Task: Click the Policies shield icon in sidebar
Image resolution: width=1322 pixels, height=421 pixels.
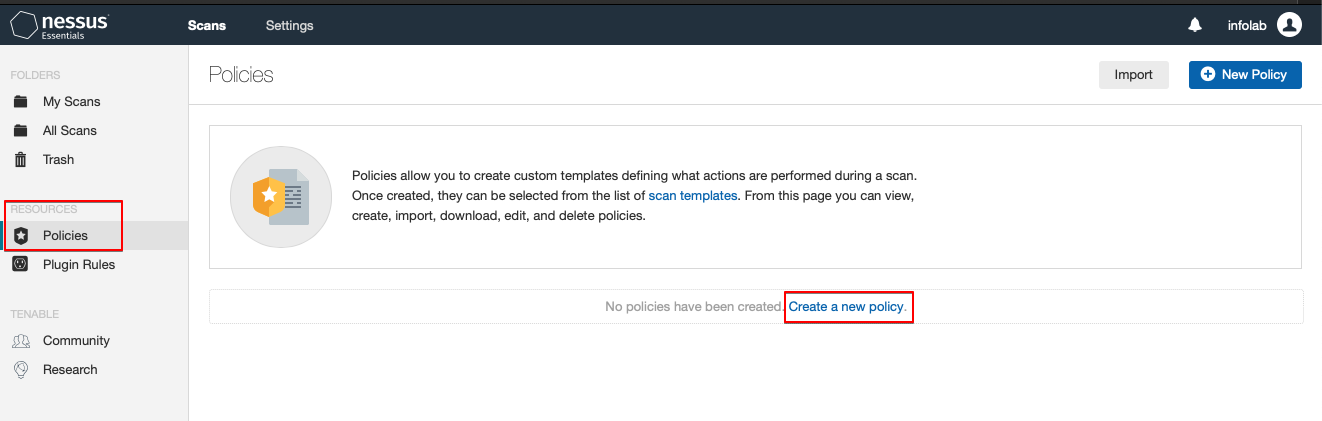Action: tap(20, 236)
